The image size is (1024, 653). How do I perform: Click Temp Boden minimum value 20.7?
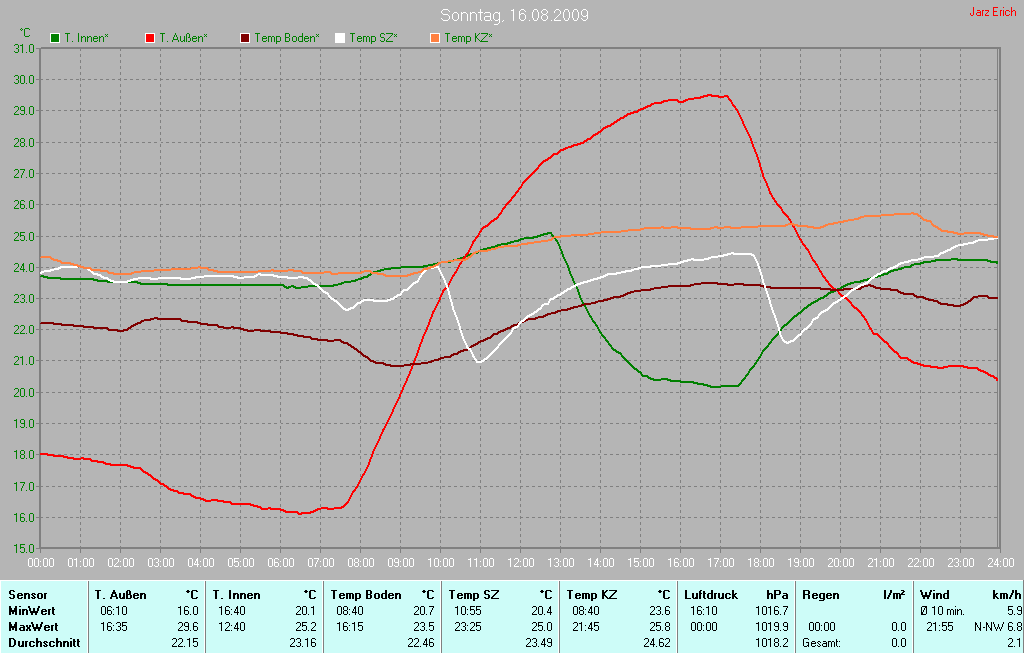(x=424, y=611)
